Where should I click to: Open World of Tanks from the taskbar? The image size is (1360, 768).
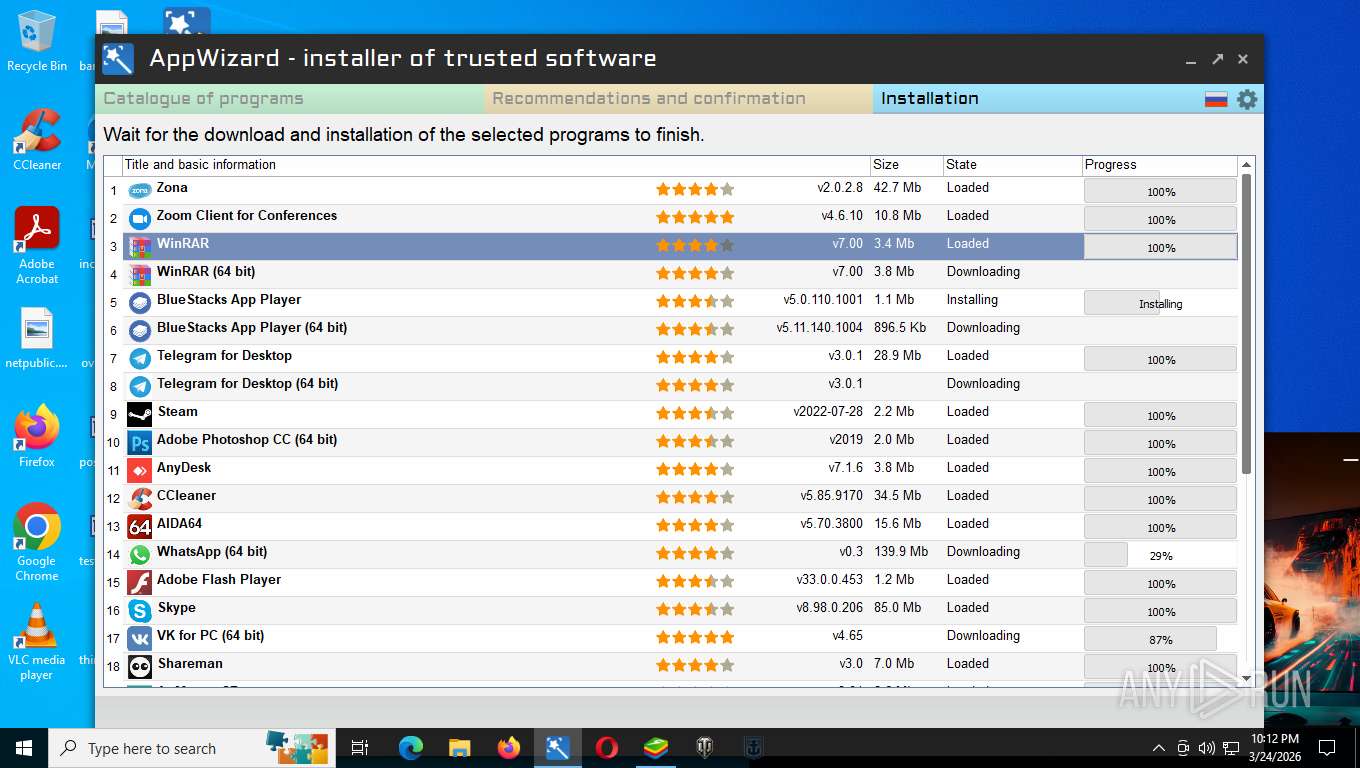[x=705, y=748]
